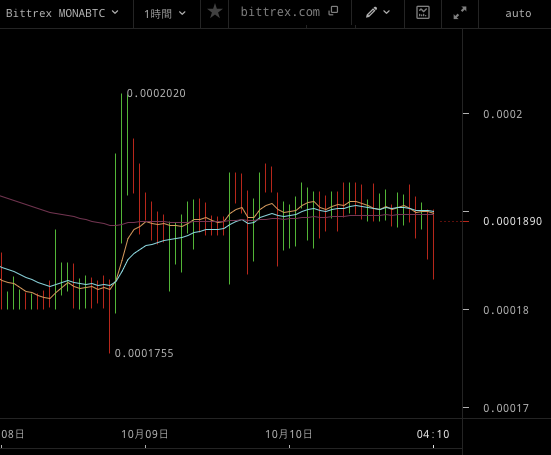The height and width of the screenshot is (455, 551).
Task: Open the chart indicators icon
Action: pos(423,13)
